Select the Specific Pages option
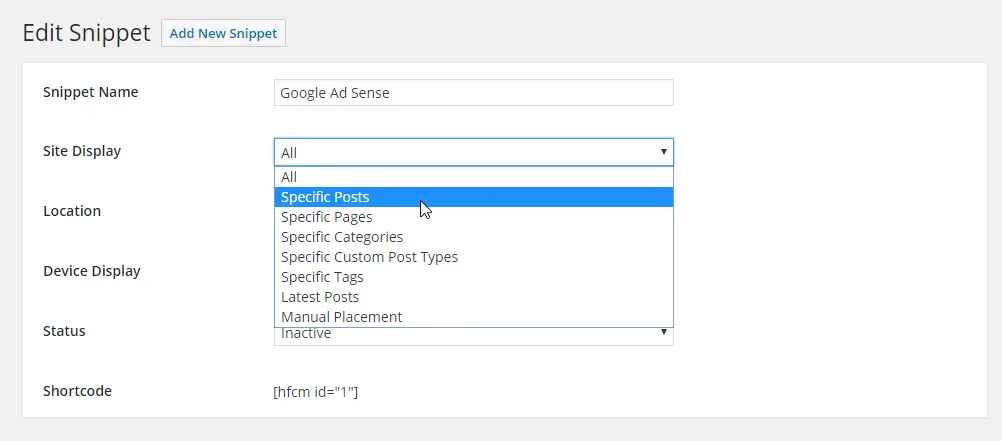1002x441 pixels. (474, 217)
